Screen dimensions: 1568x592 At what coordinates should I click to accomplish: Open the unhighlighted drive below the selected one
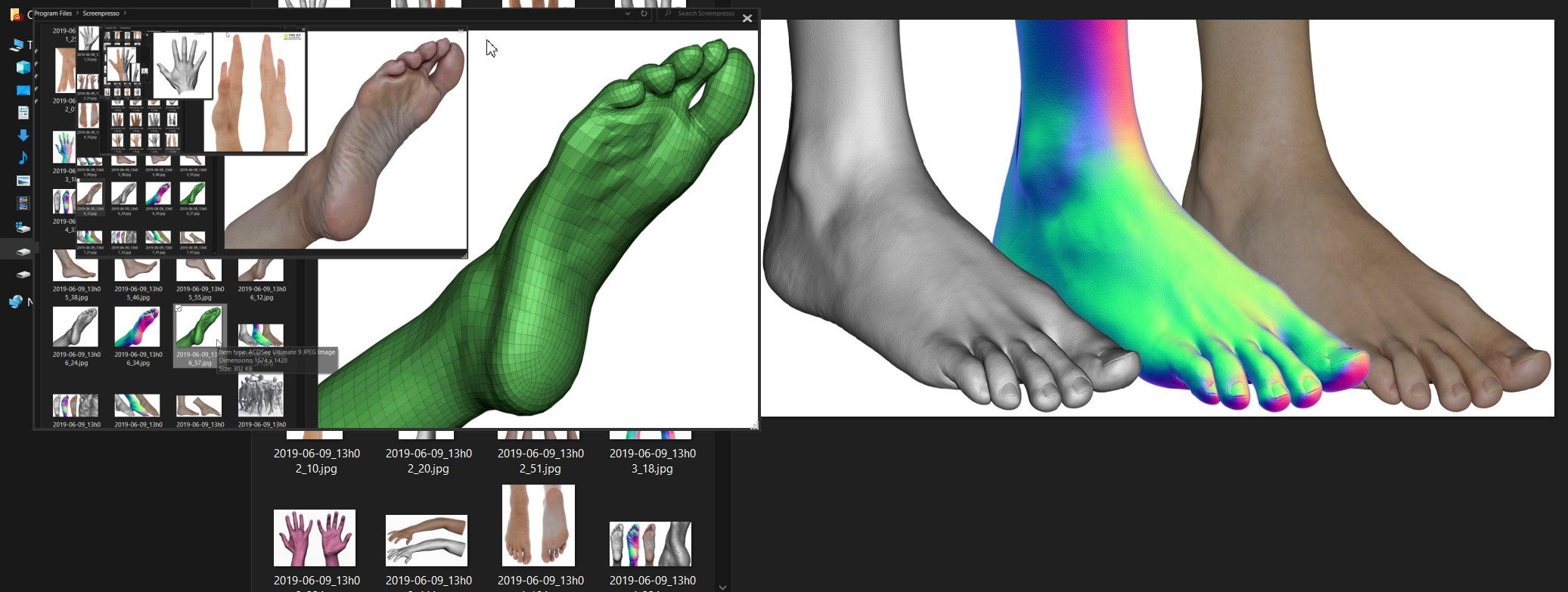click(x=23, y=274)
